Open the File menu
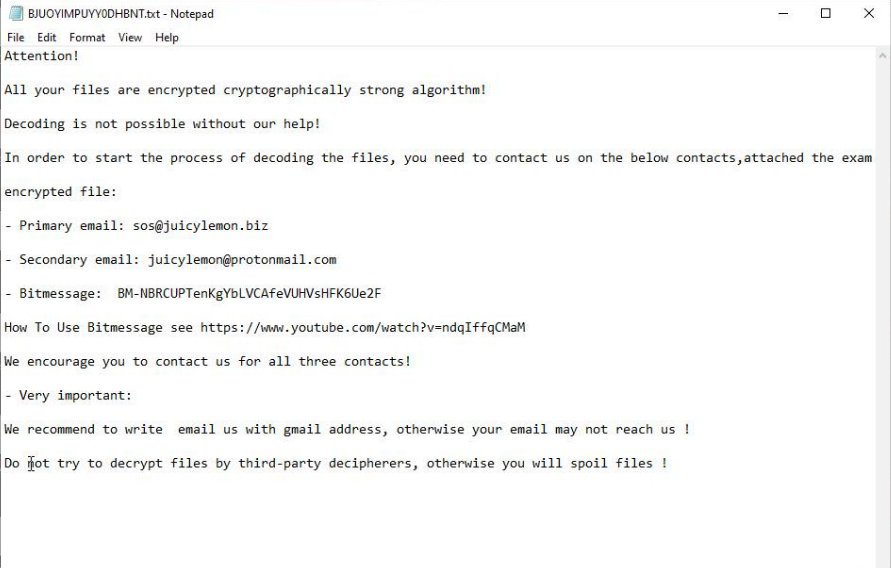891x568 pixels. click(x=16, y=37)
